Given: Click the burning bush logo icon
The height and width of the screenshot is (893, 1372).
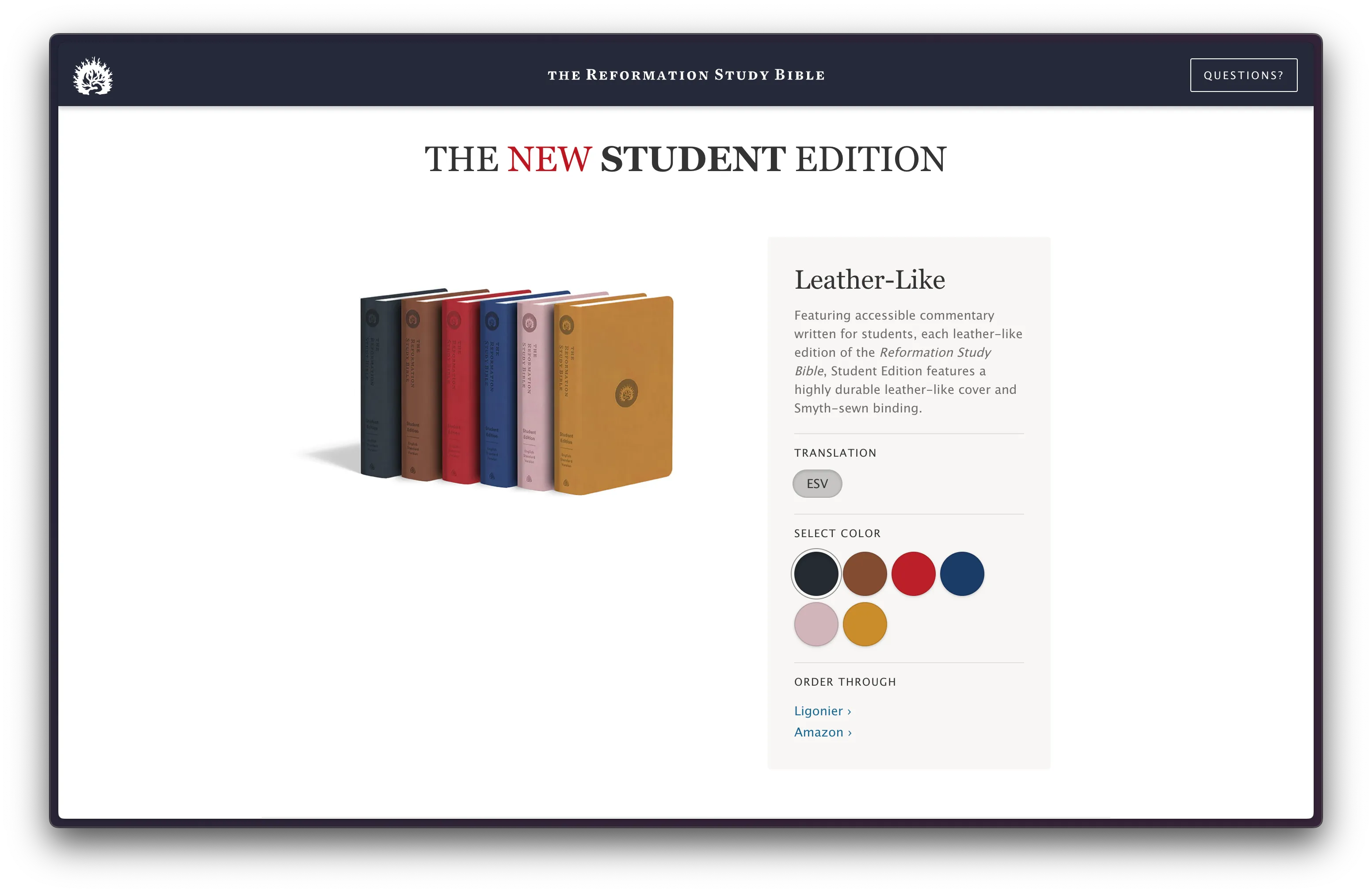Looking at the screenshot, I should click(x=93, y=76).
